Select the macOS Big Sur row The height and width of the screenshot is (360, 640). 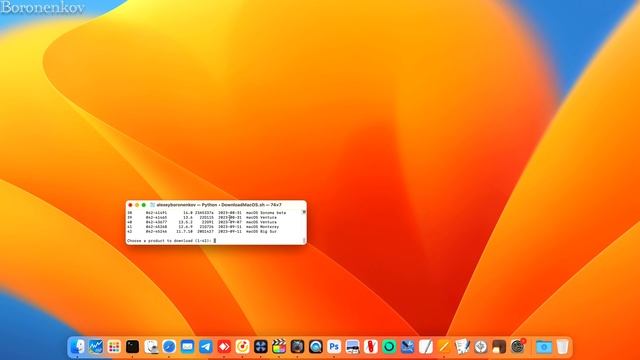pos(202,231)
